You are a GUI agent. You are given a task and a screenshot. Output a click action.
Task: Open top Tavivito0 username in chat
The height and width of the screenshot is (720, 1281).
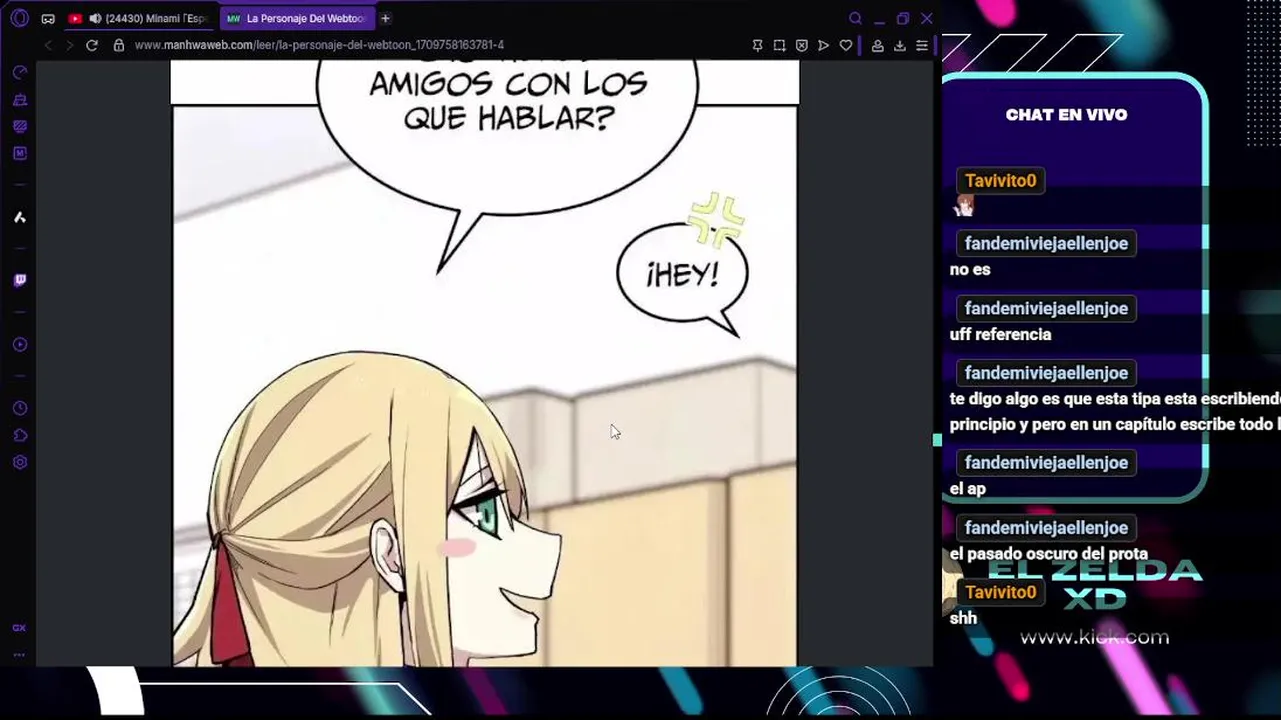[x=1001, y=181]
